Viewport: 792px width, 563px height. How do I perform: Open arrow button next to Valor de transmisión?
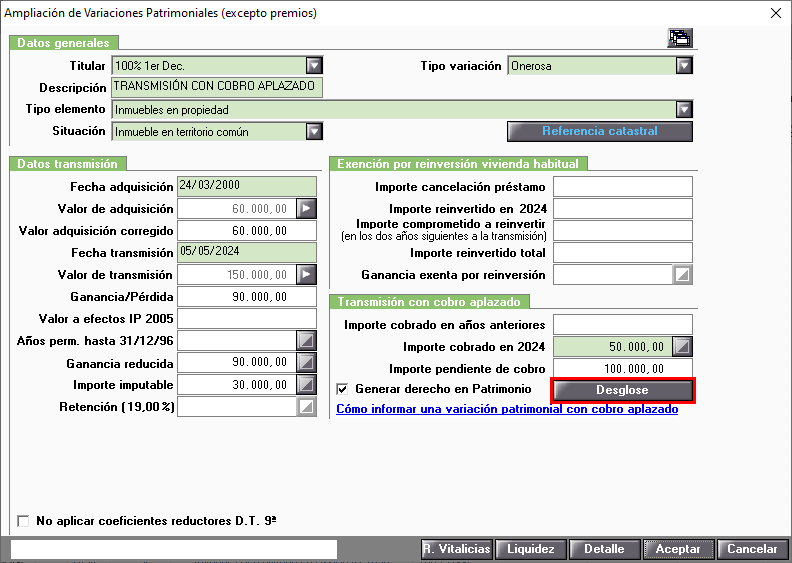pyautogui.click(x=307, y=275)
